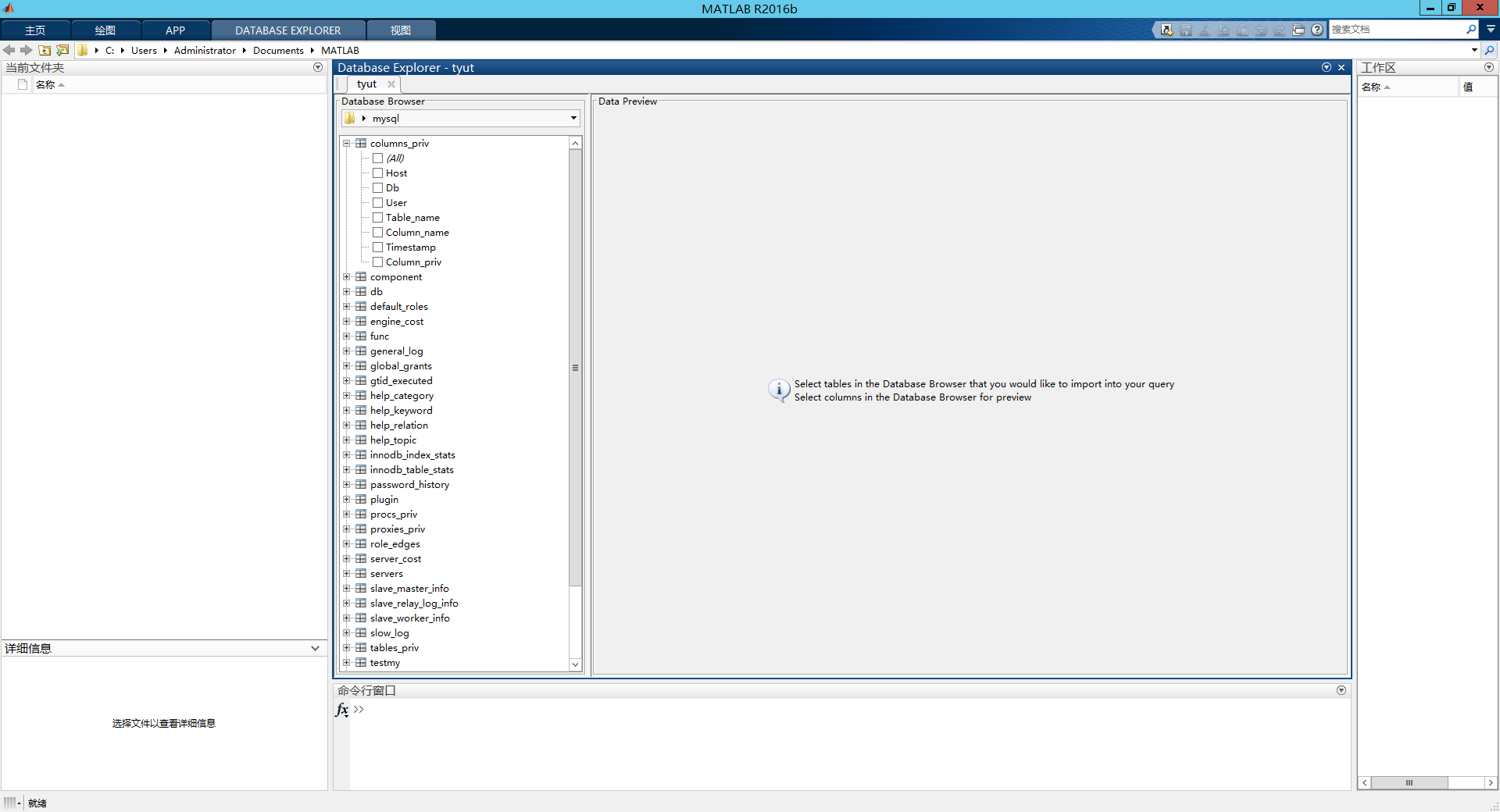1500x812 pixels.
Task: Click the Back navigation arrow icon
Action: [9, 50]
